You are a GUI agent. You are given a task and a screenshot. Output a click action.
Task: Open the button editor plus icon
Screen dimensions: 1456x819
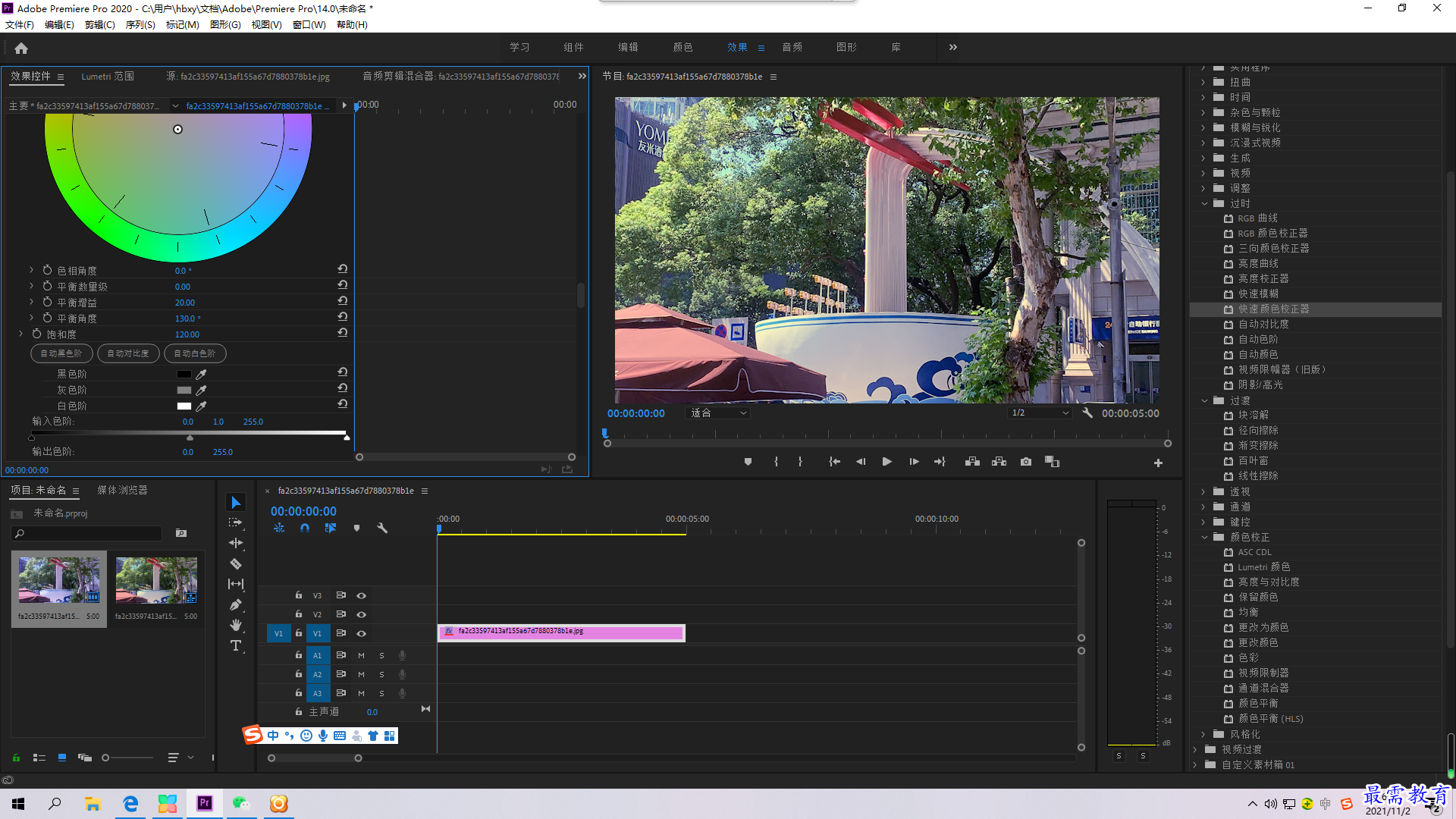tap(1158, 463)
